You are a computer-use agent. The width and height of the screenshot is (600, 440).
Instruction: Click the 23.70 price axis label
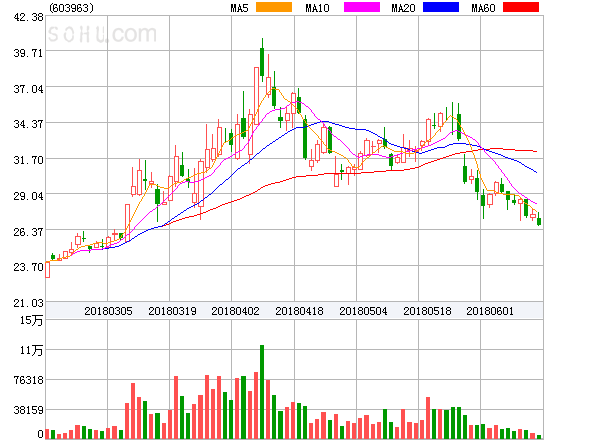pyautogui.click(x=28, y=267)
